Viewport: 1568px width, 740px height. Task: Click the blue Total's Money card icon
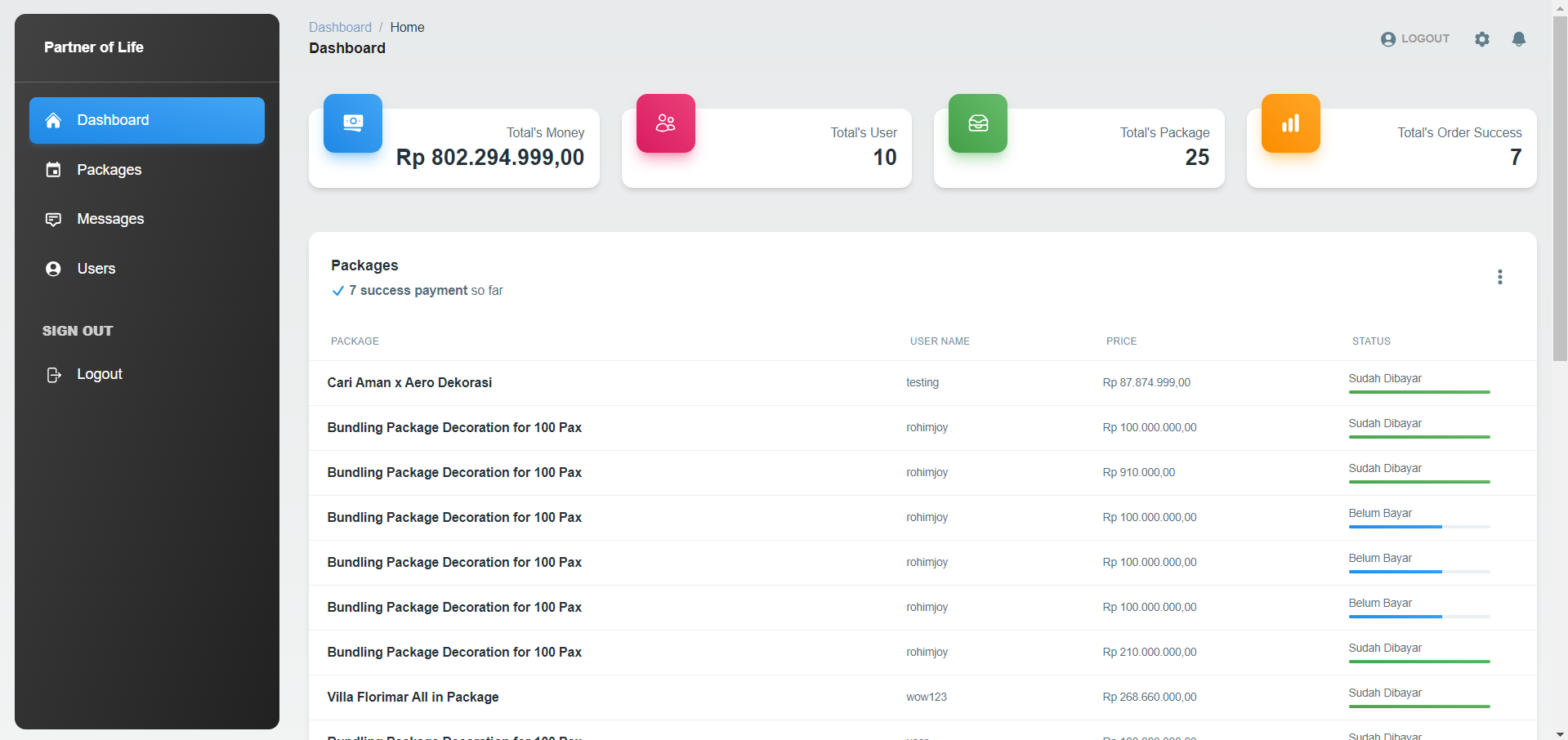click(353, 123)
